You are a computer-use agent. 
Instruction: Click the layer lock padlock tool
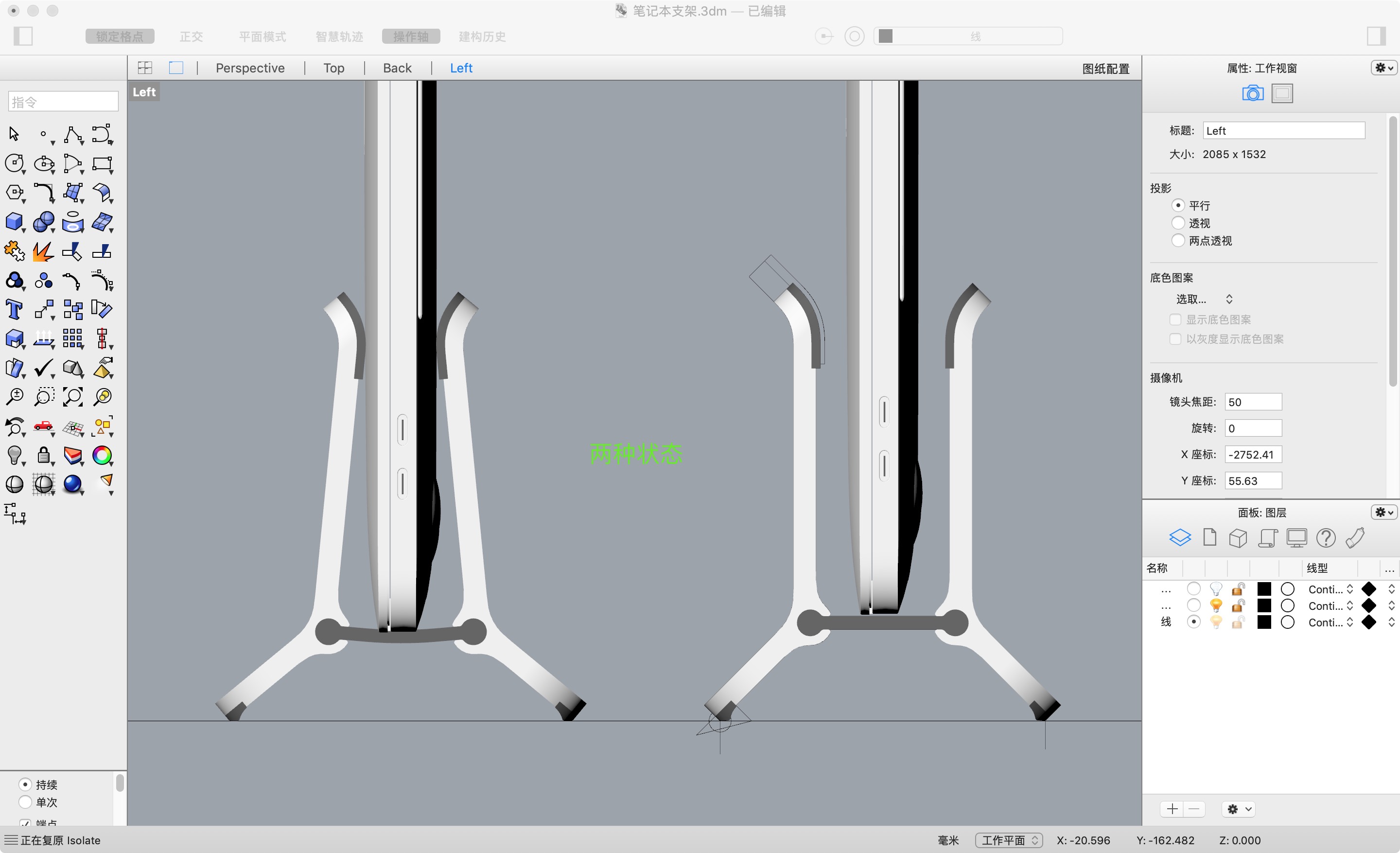44,456
